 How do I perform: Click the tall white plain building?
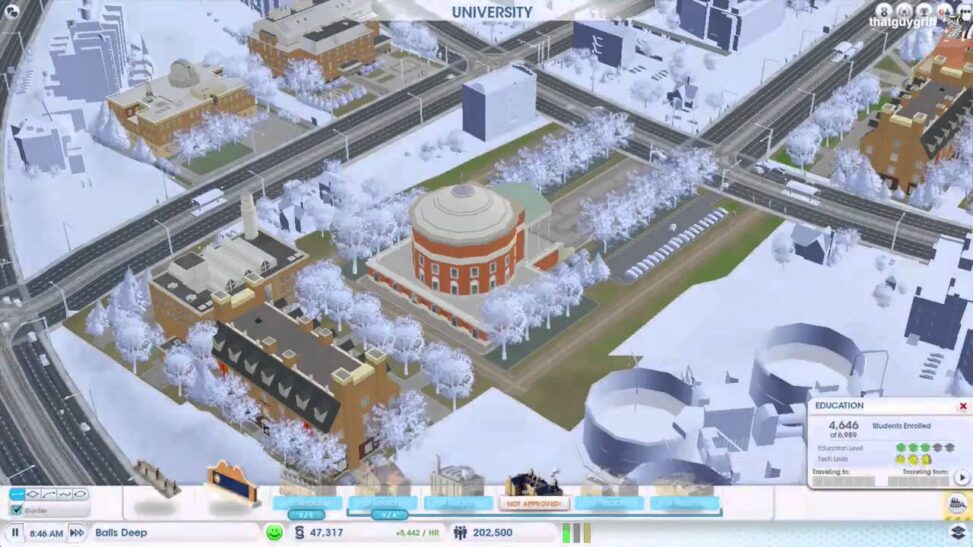pos(498,102)
